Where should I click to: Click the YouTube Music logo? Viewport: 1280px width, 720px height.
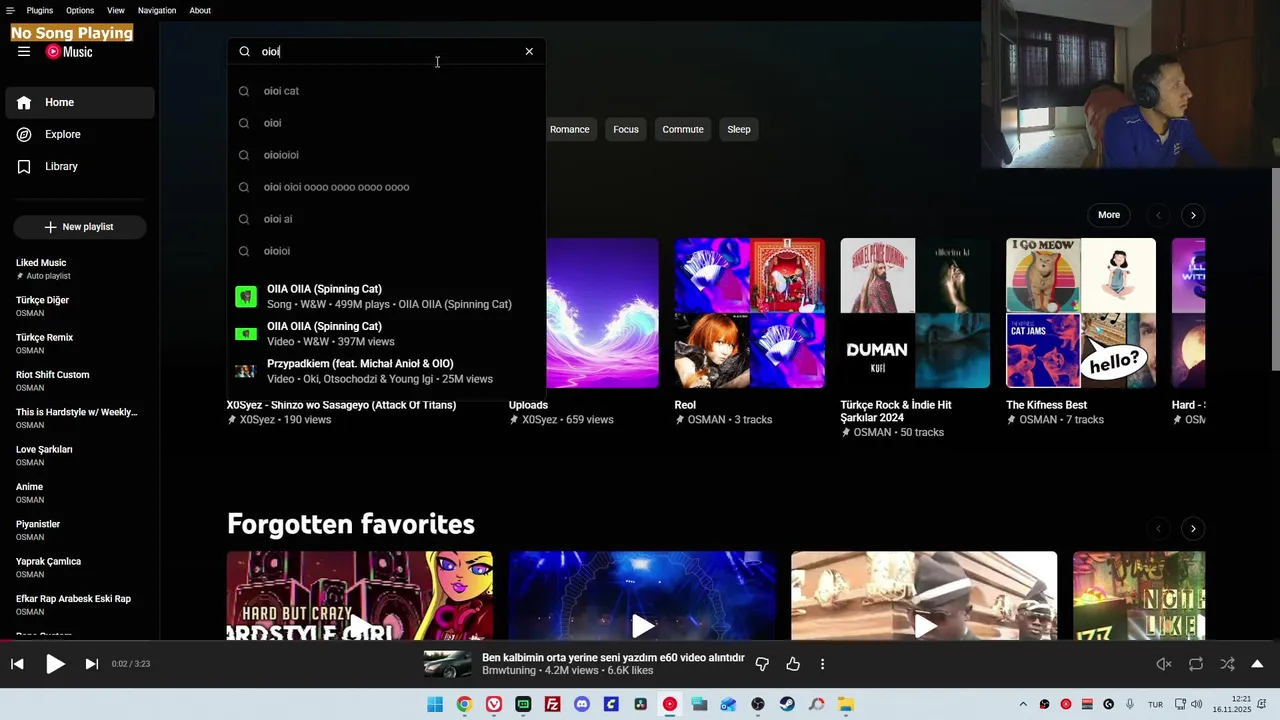click(x=69, y=52)
